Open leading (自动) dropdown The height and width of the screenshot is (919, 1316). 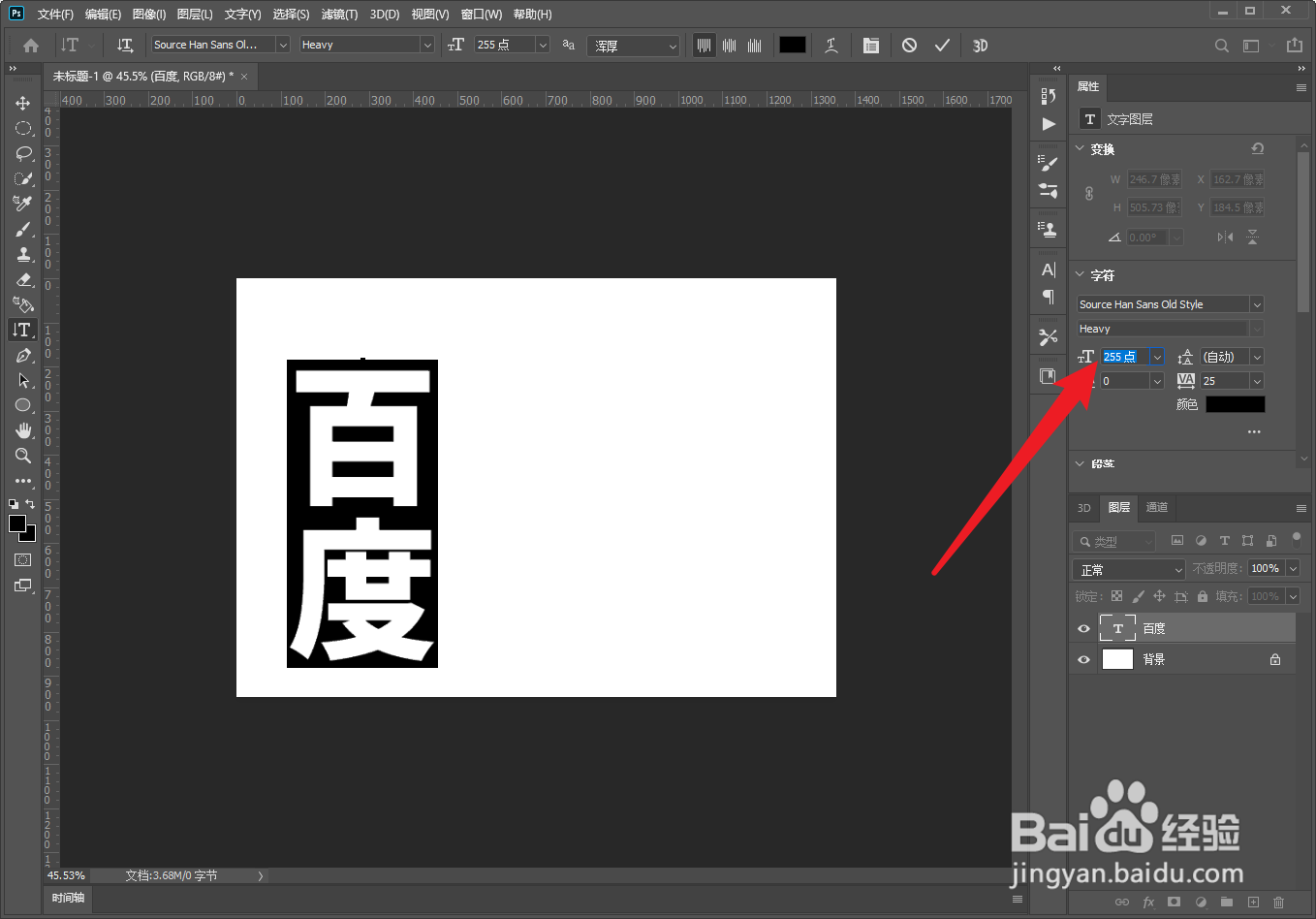coord(1257,357)
